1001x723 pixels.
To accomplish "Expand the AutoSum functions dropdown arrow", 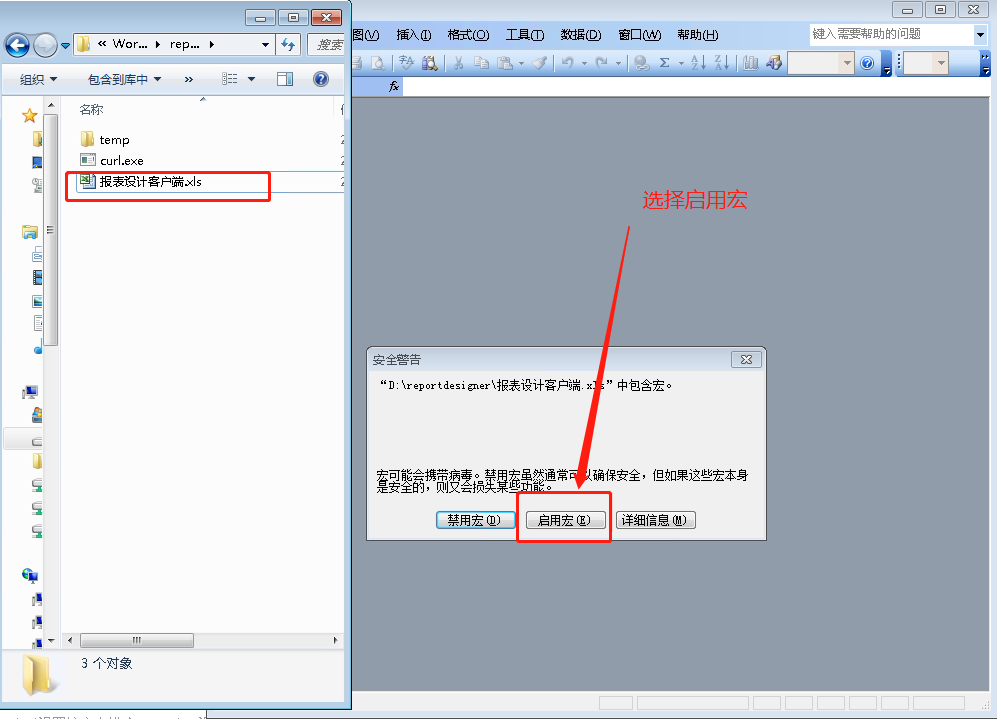I will coord(681,63).
